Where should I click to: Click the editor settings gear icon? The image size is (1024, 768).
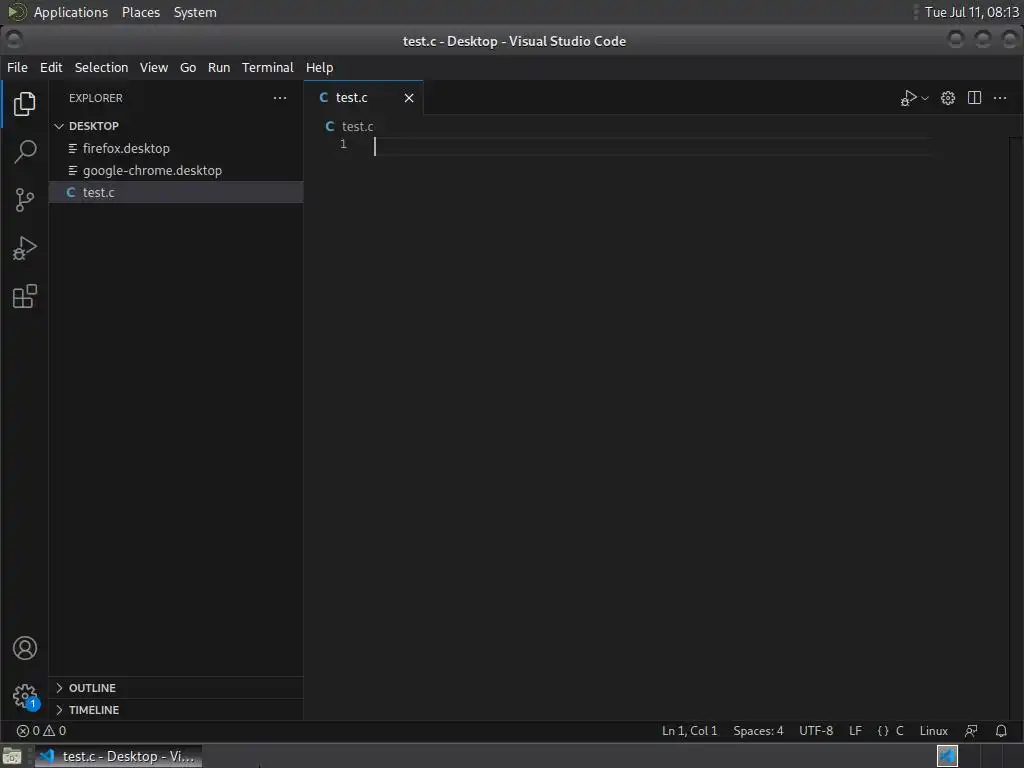(948, 98)
